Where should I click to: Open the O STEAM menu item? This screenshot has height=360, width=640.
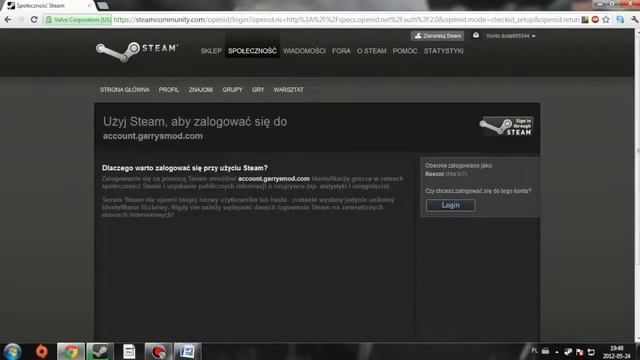pos(371,51)
